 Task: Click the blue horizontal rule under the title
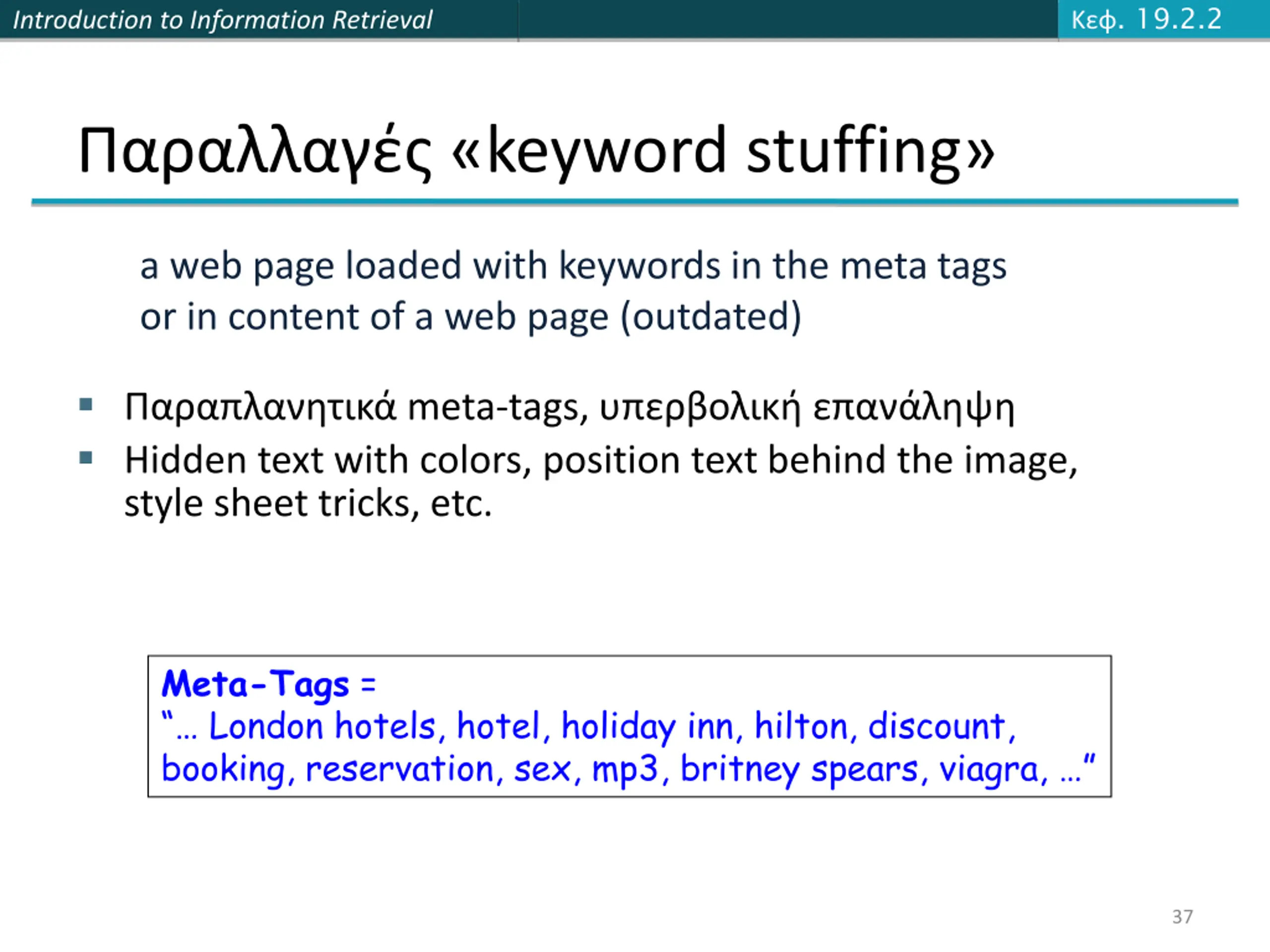coord(635,202)
